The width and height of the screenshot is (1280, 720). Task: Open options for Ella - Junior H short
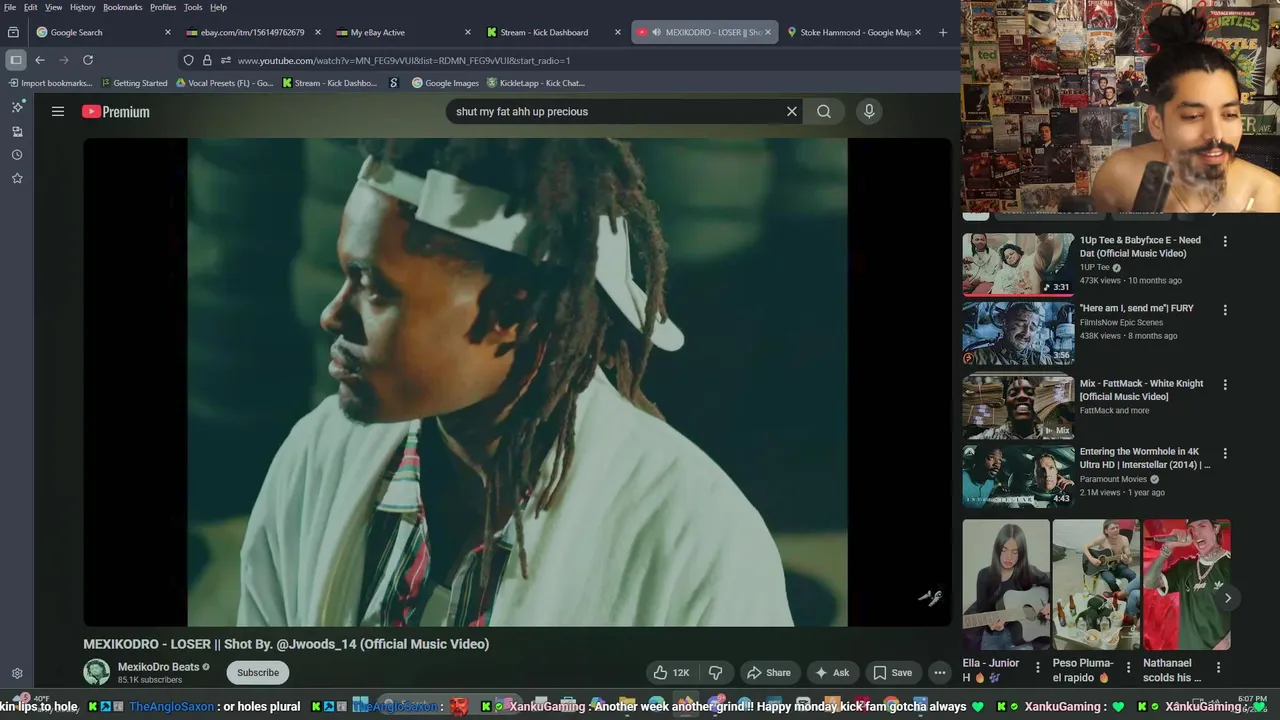point(1037,667)
